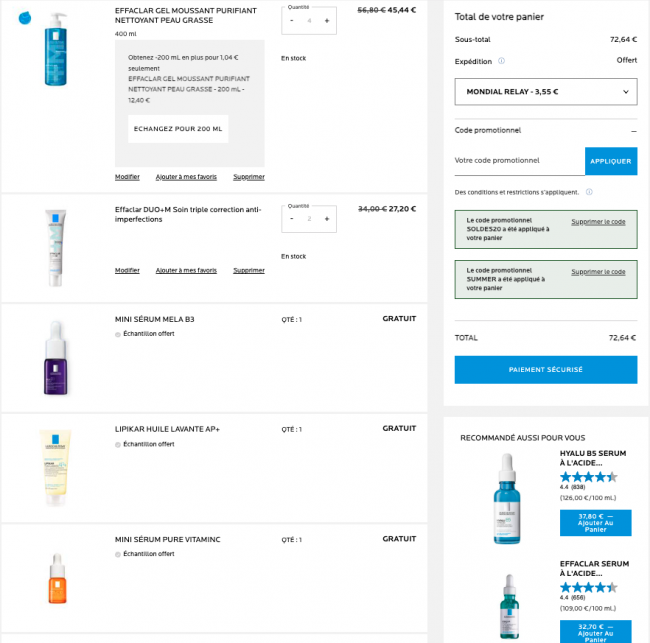Image resolution: width=650 pixels, height=643 pixels.
Task: Click Echangez pour 200 ML button
Action: click(x=178, y=129)
